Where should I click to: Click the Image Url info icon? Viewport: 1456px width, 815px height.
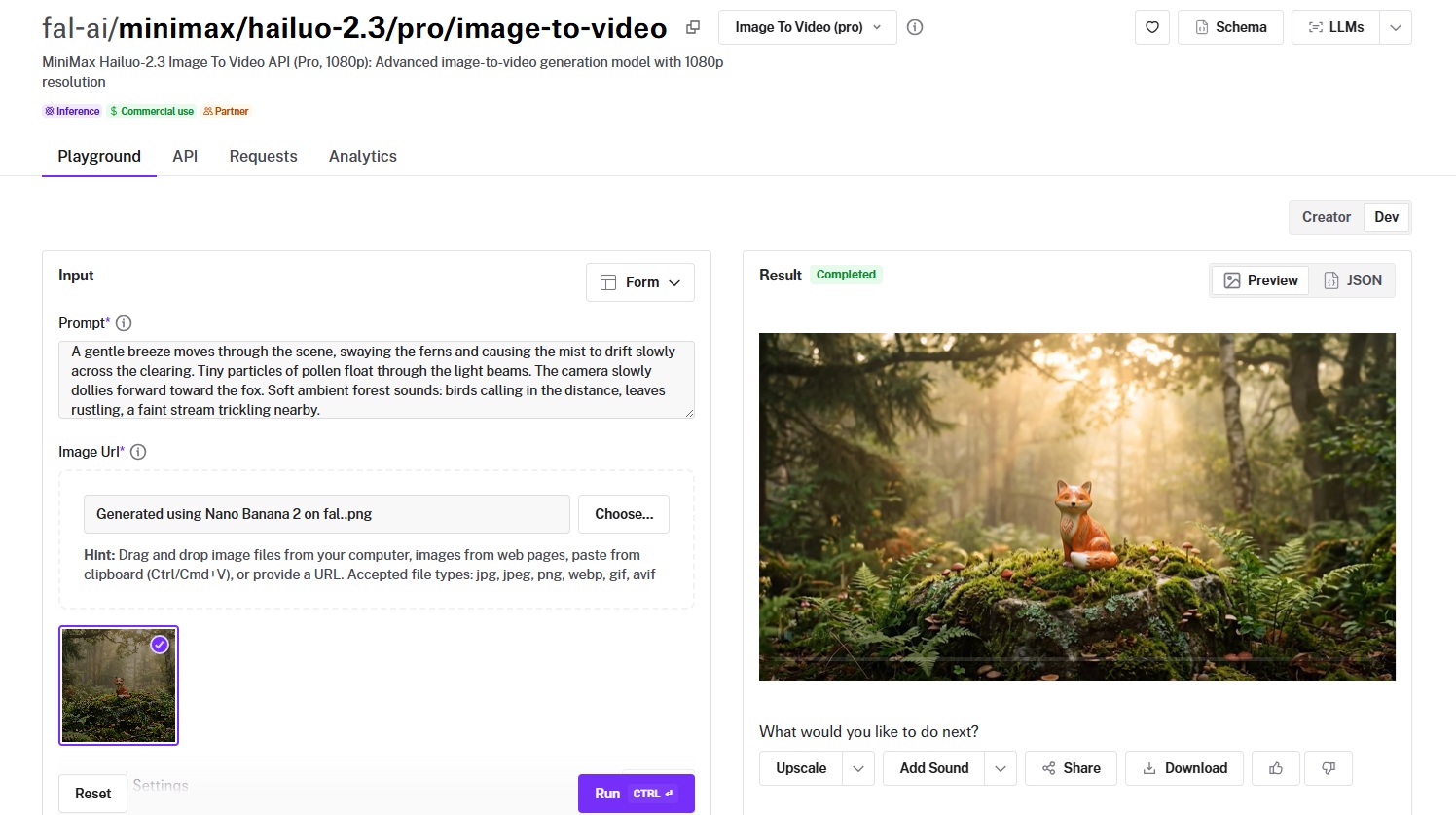[x=138, y=452]
